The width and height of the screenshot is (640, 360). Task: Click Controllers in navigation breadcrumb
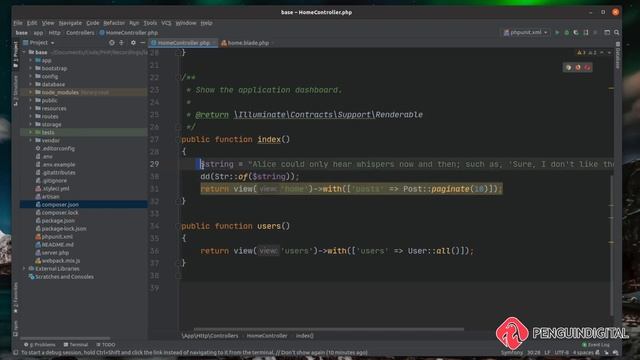[80, 33]
